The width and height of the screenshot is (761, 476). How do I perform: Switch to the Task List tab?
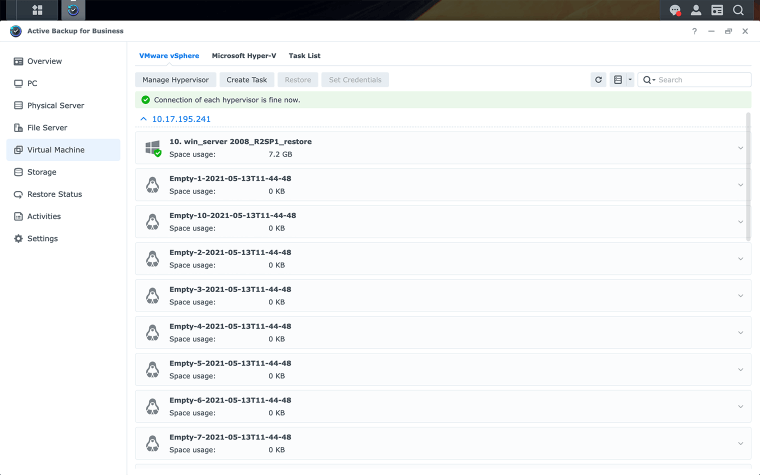(304, 56)
